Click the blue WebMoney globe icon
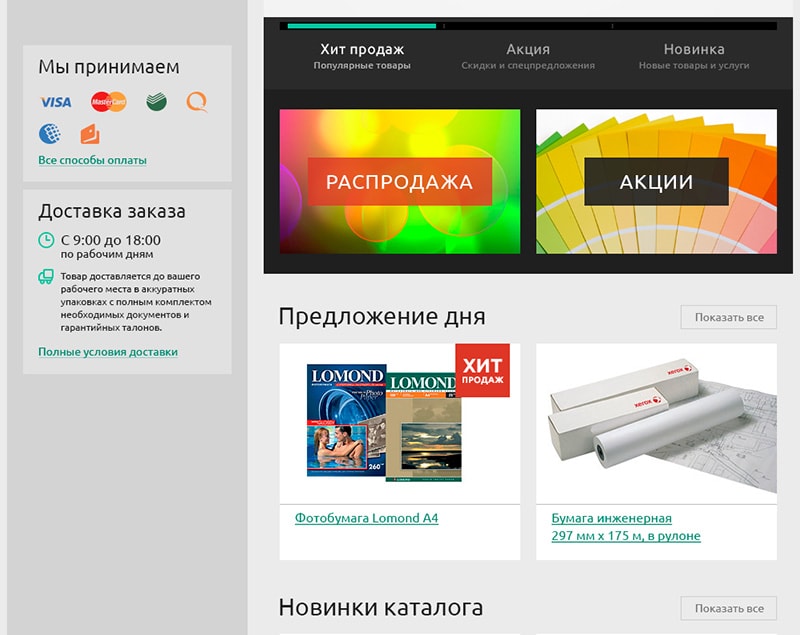Screen dimensions: 800x635 click(50, 133)
